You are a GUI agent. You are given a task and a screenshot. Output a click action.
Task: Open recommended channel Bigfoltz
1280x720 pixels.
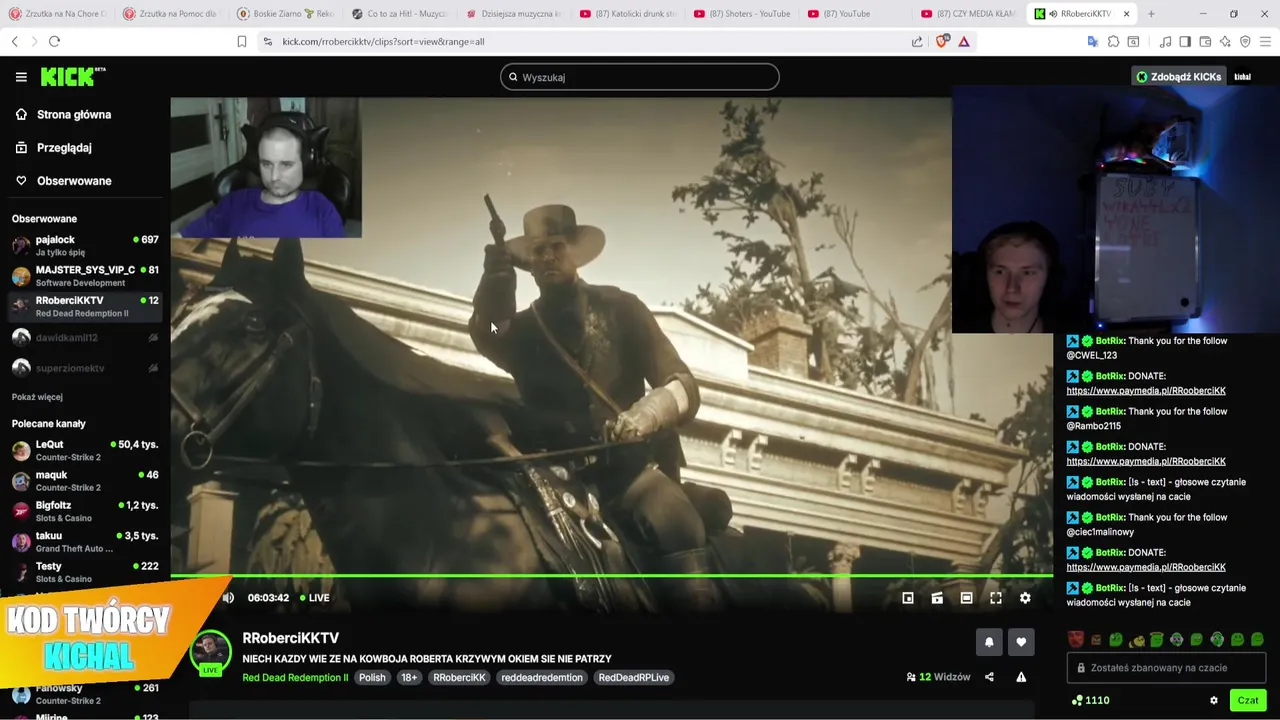pos(84,511)
